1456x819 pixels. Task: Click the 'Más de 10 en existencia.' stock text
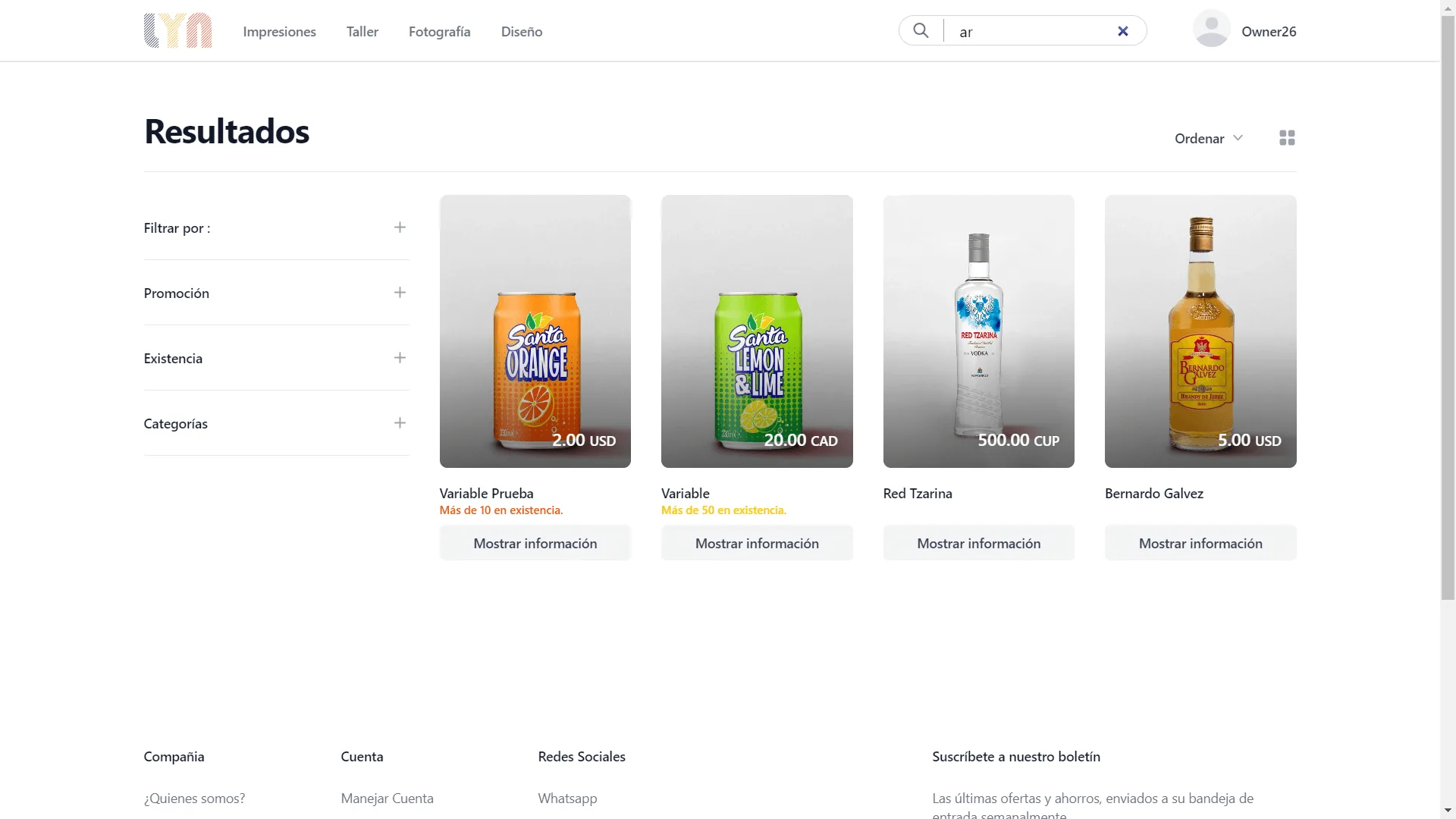[501, 510]
